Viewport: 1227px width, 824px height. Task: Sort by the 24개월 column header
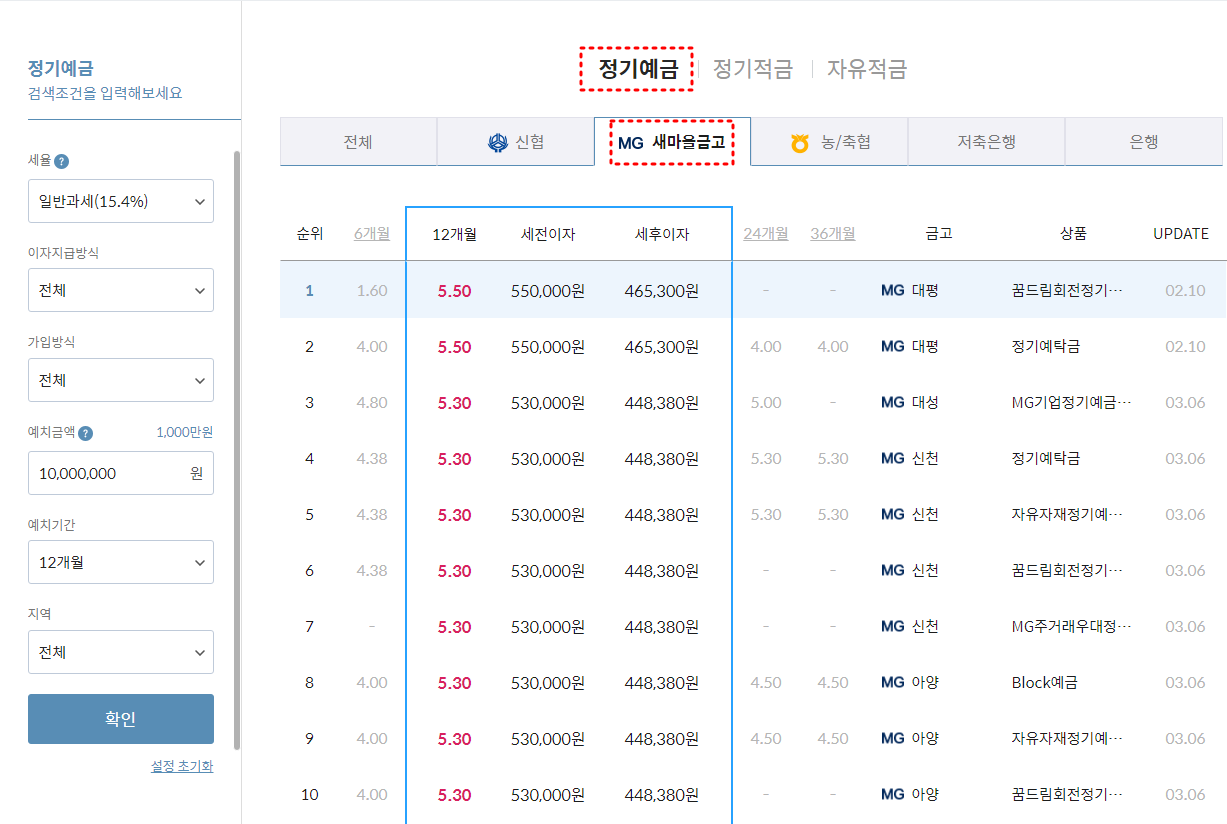tap(766, 234)
